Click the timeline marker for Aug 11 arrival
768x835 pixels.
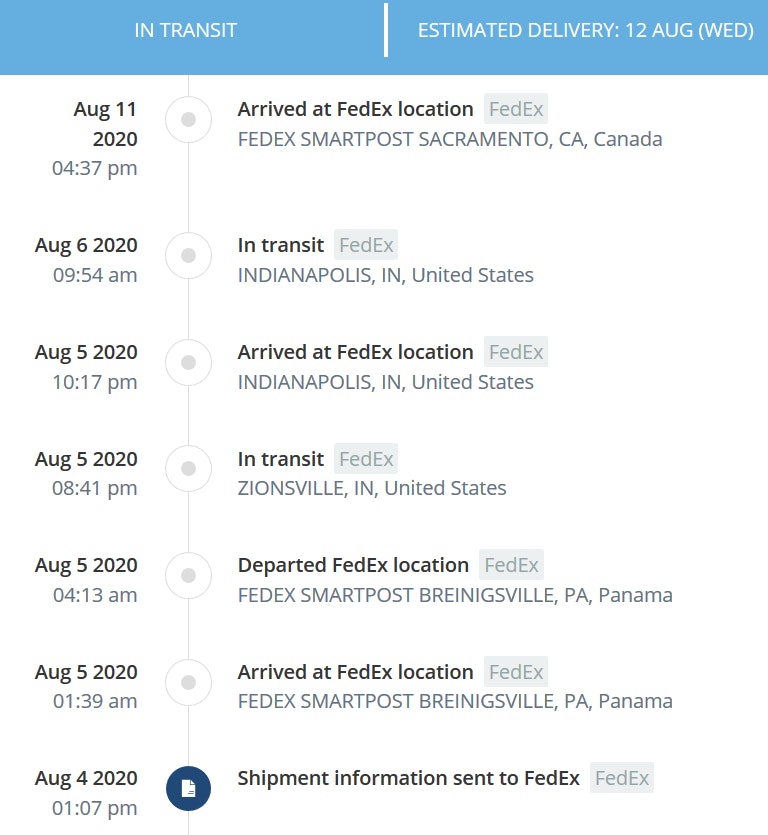point(188,120)
